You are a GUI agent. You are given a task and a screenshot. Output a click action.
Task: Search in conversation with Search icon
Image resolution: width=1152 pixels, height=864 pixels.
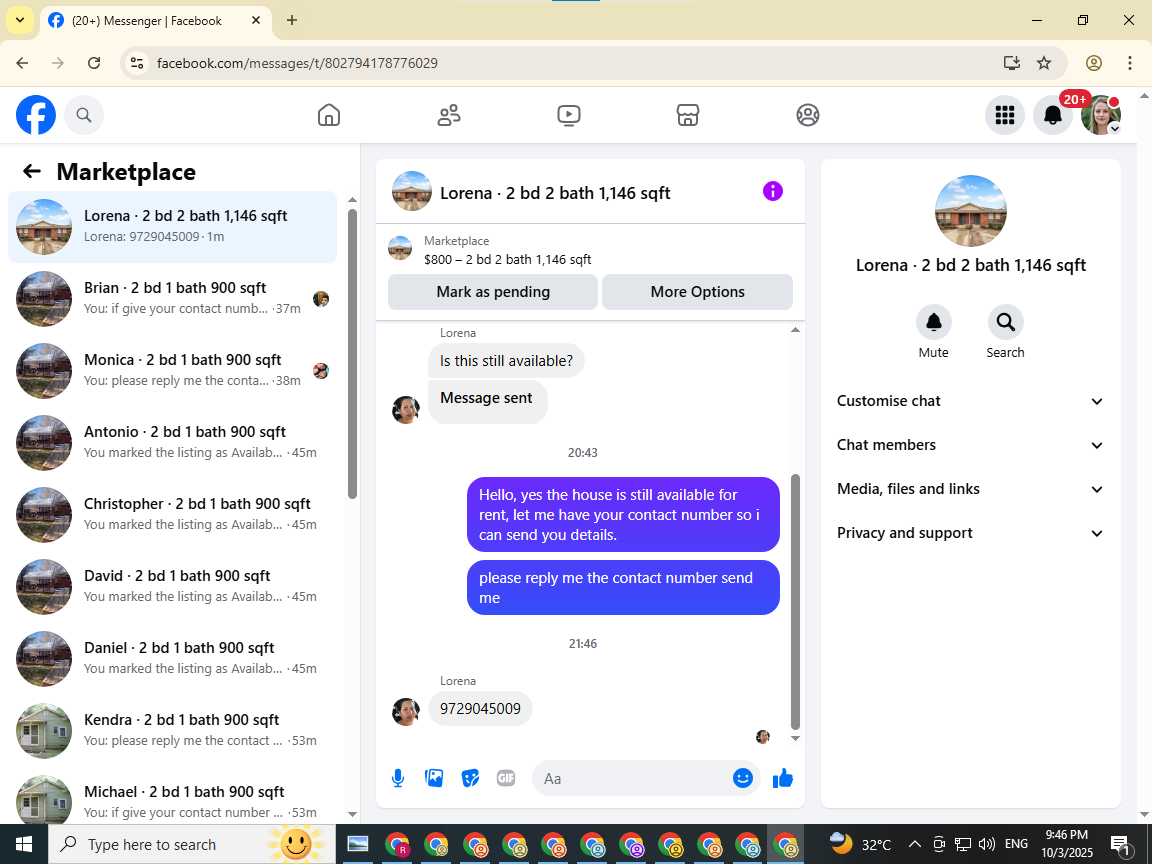1005,322
